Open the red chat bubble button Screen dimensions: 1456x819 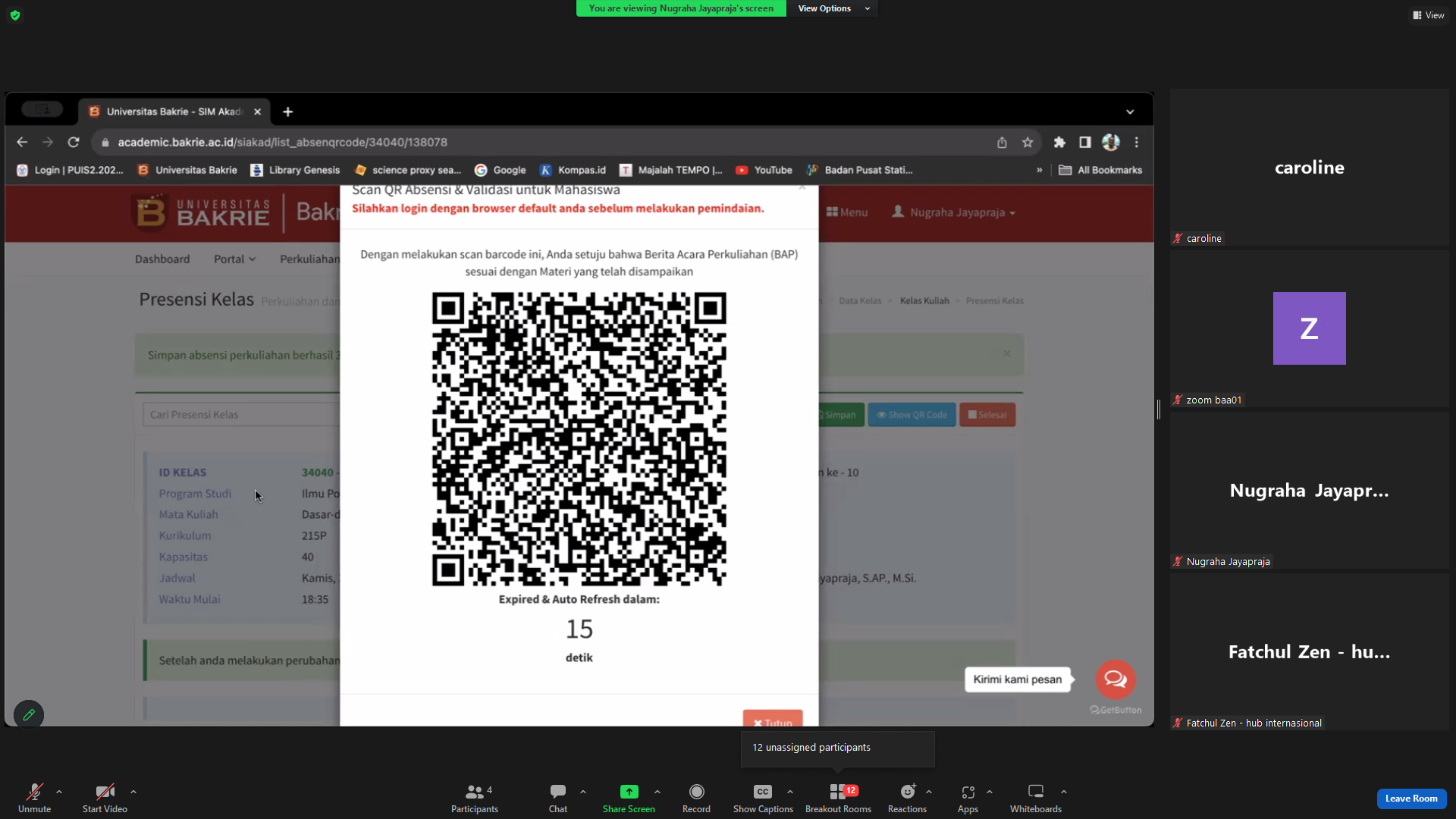click(x=1116, y=679)
